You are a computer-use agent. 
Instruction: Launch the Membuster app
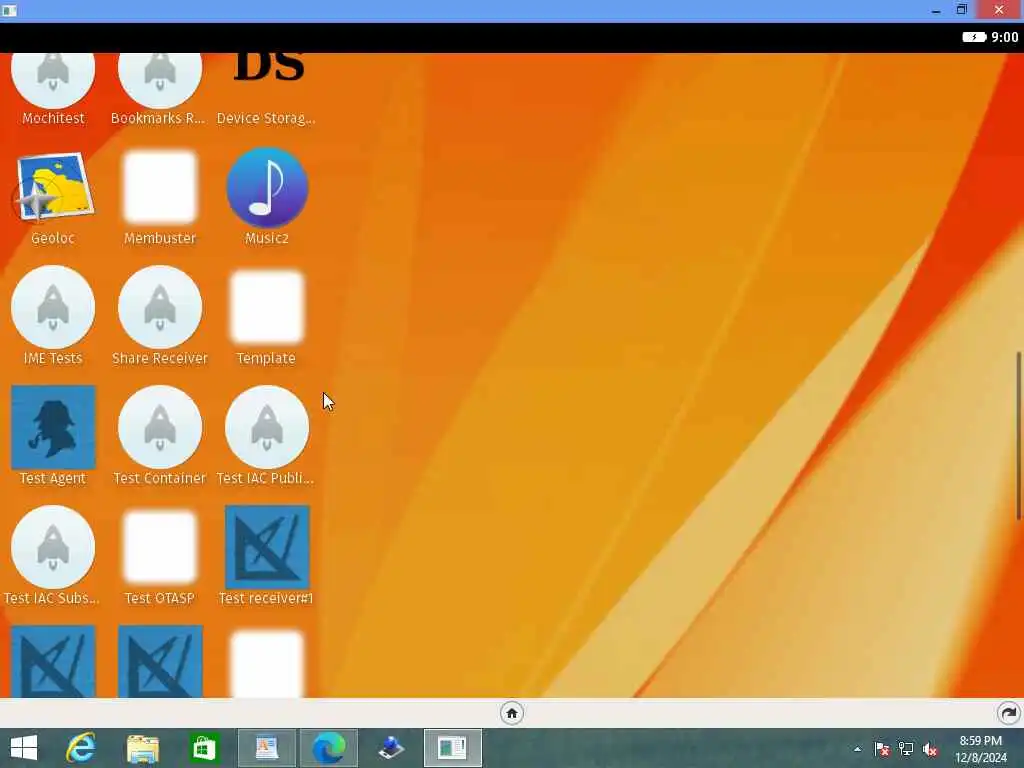click(160, 187)
